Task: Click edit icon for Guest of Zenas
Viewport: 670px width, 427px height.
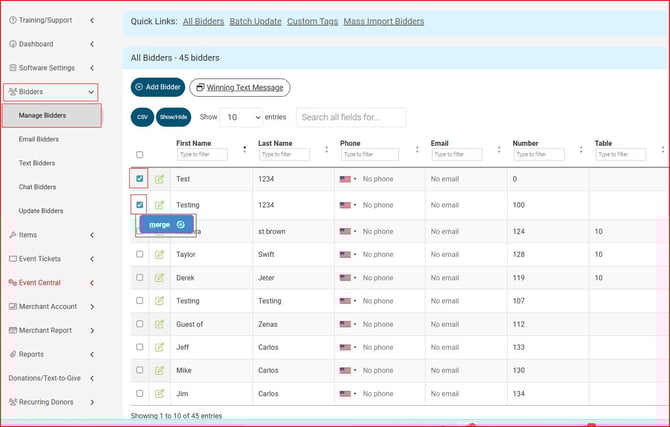Action: pos(159,324)
